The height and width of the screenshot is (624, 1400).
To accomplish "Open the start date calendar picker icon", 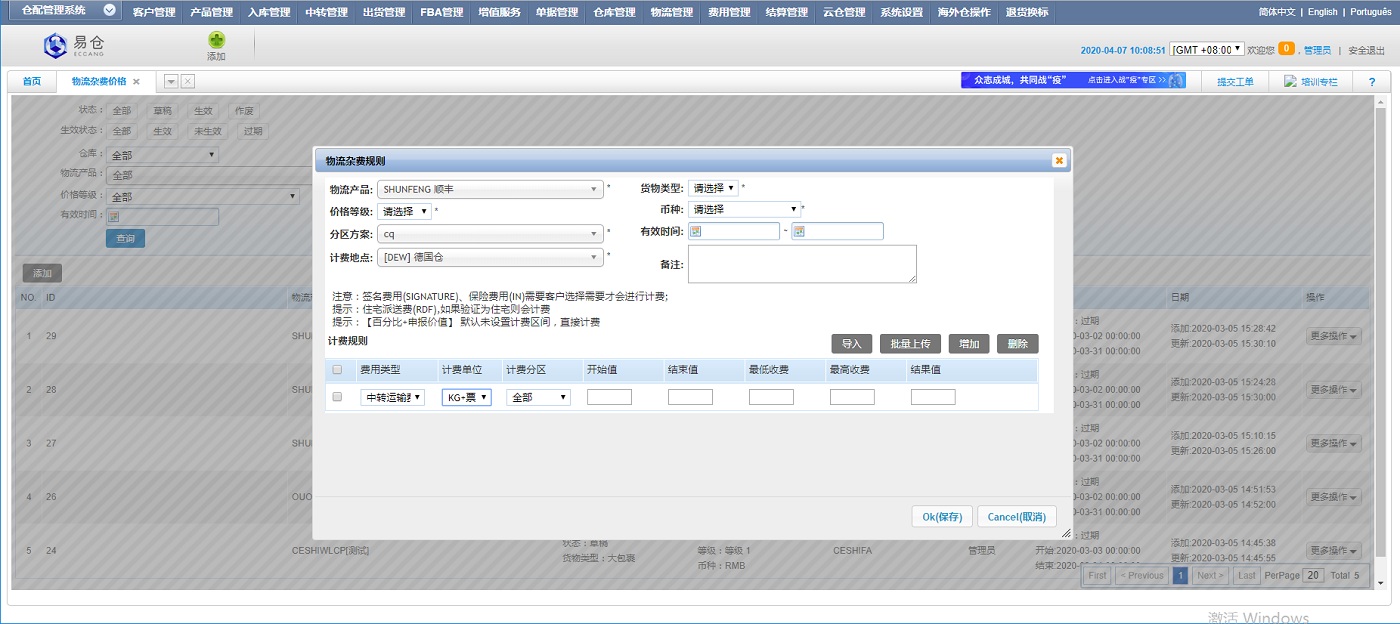I will pyautogui.click(x=696, y=232).
